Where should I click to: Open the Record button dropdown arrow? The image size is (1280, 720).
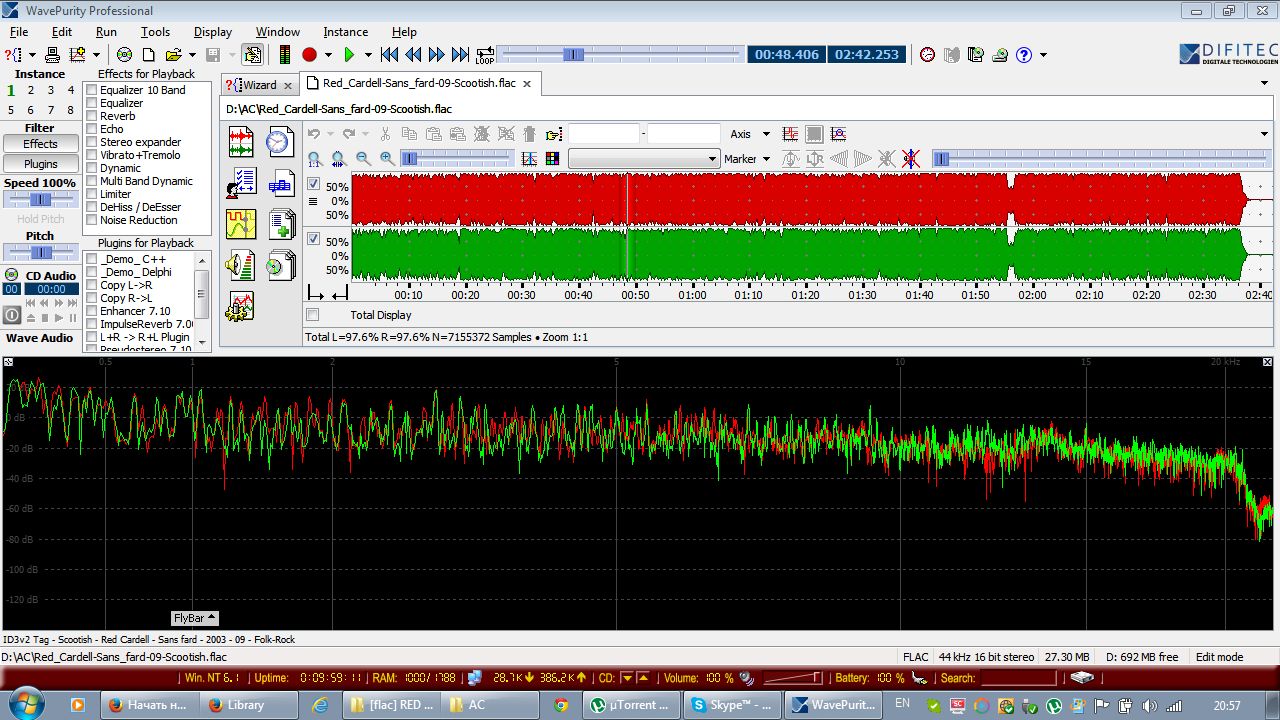pos(328,55)
